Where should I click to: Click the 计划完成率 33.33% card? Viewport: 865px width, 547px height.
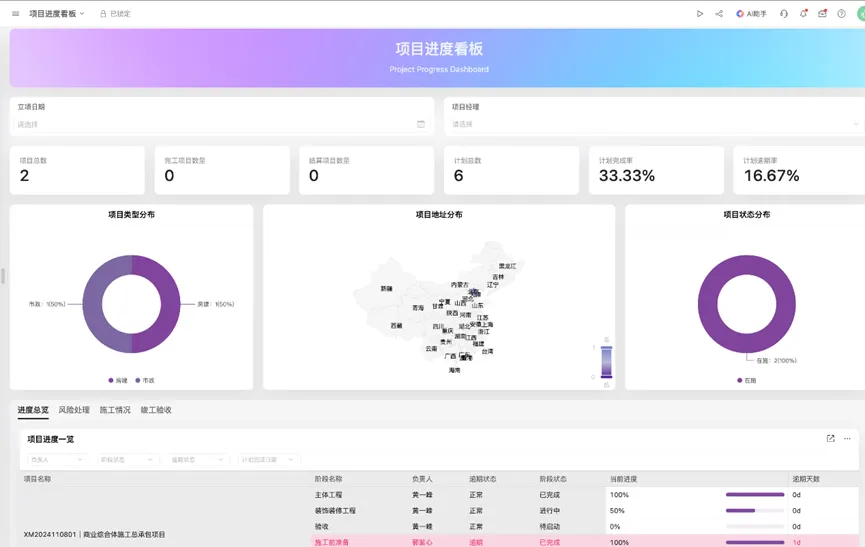656,170
